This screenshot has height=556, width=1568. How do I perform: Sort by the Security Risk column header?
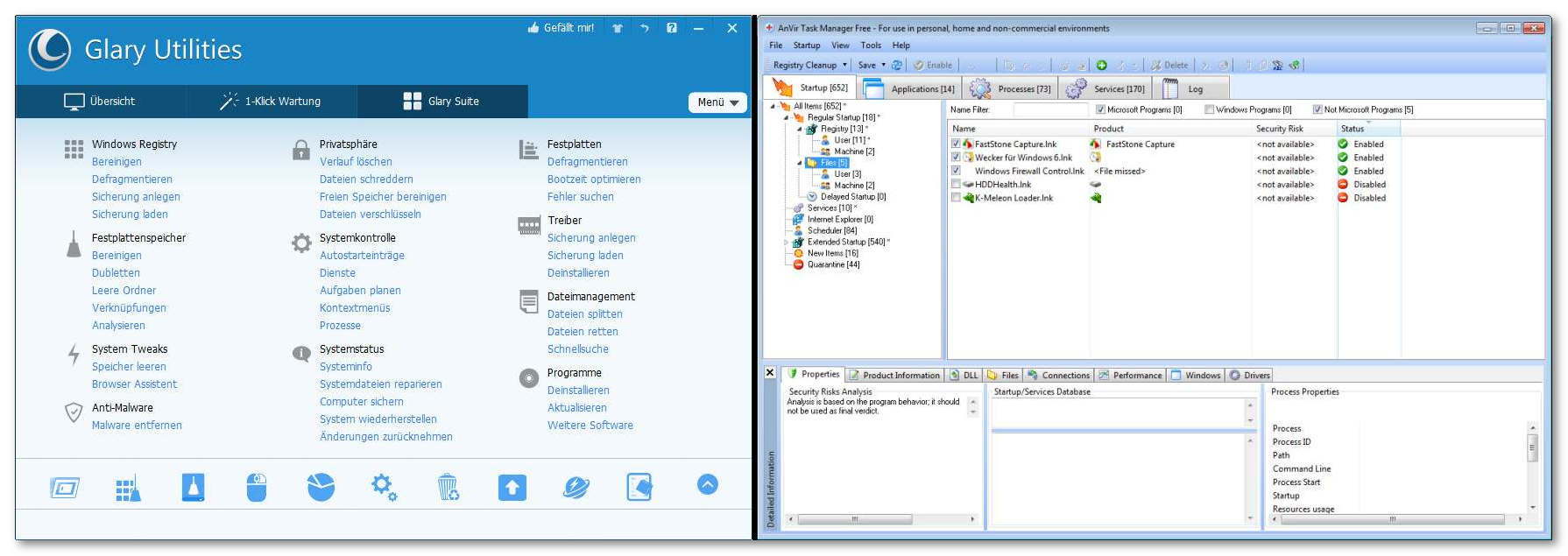click(x=1293, y=129)
